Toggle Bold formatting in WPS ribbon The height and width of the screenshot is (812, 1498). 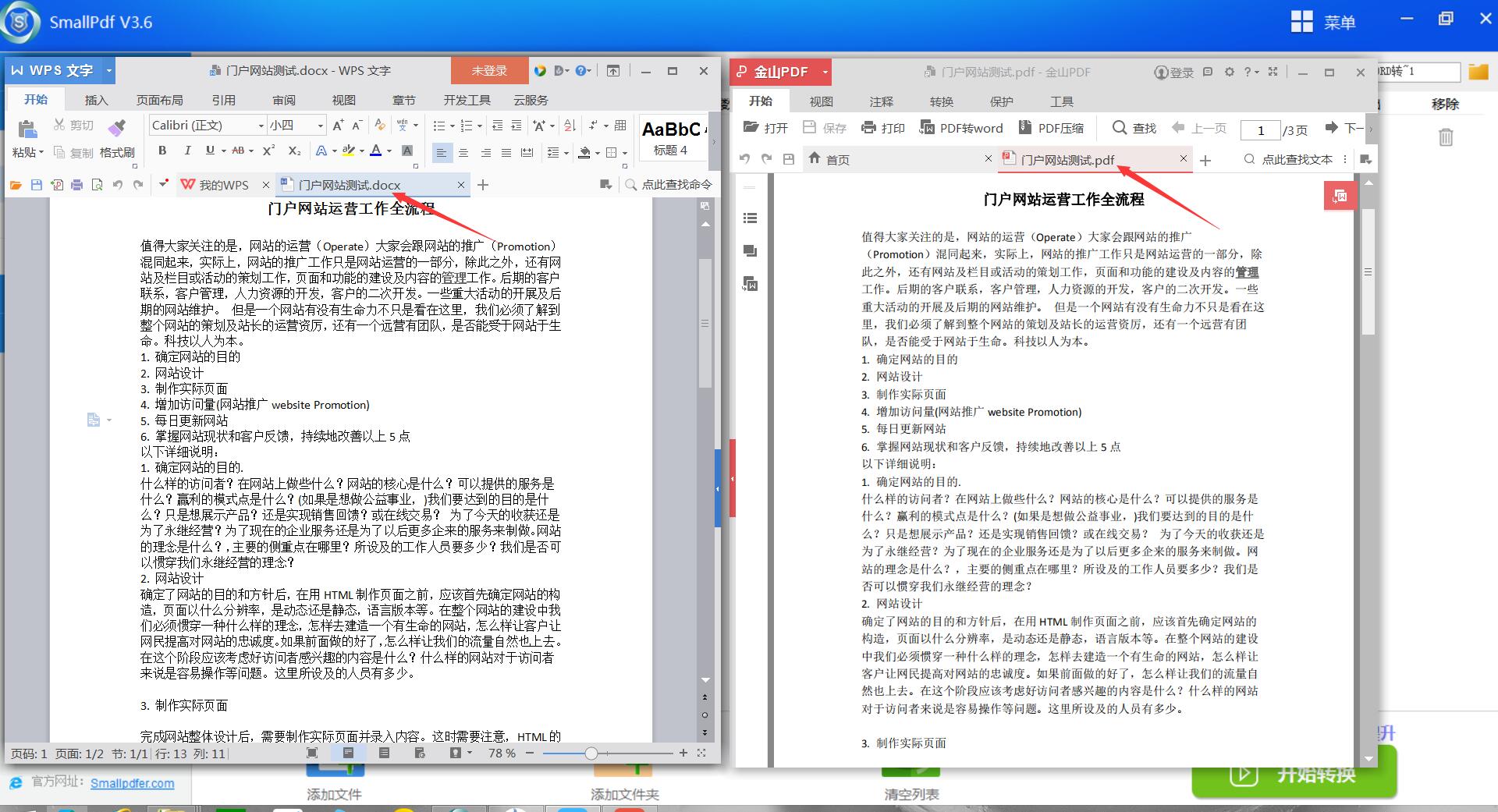pyautogui.click(x=162, y=151)
